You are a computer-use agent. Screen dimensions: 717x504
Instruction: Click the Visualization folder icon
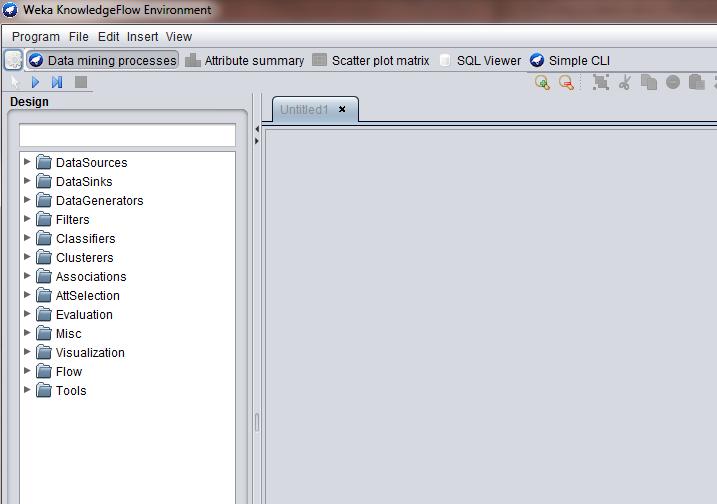pyautogui.click(x=44, y=352)
